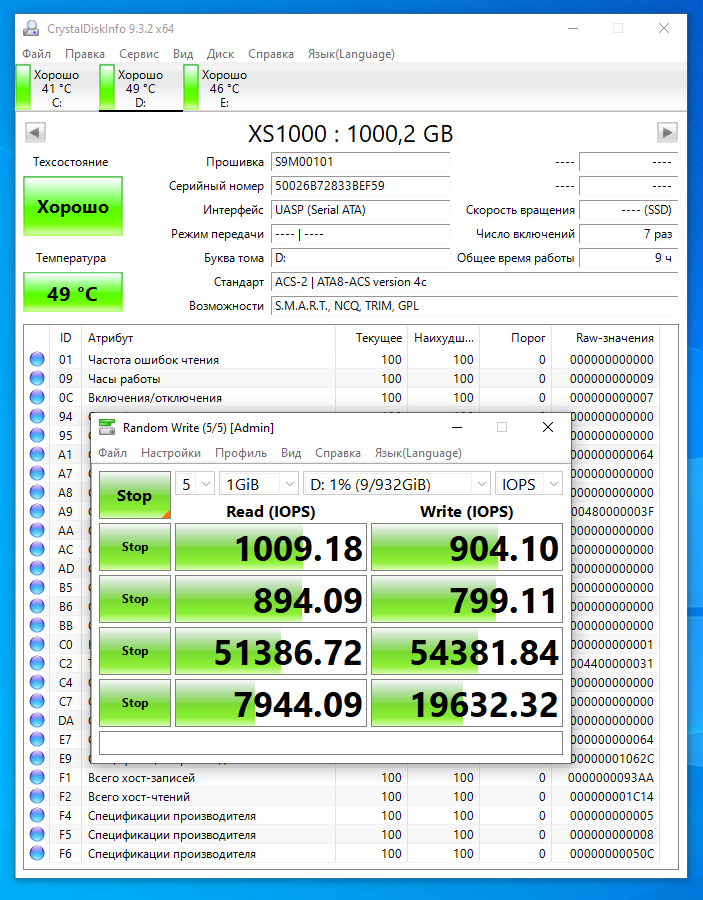
Task: Click the Общее время работы value 9 ч
Action: [628, 258]
